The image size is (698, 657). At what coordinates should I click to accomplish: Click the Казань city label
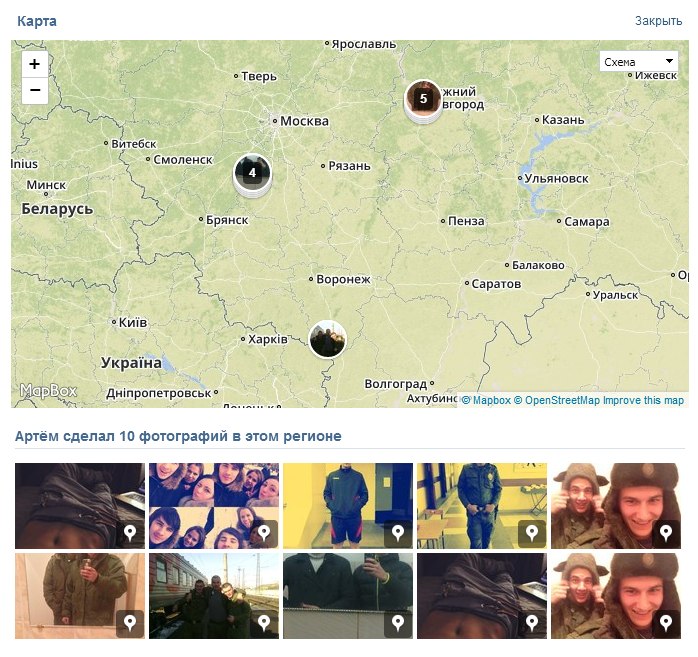(563, 120)
